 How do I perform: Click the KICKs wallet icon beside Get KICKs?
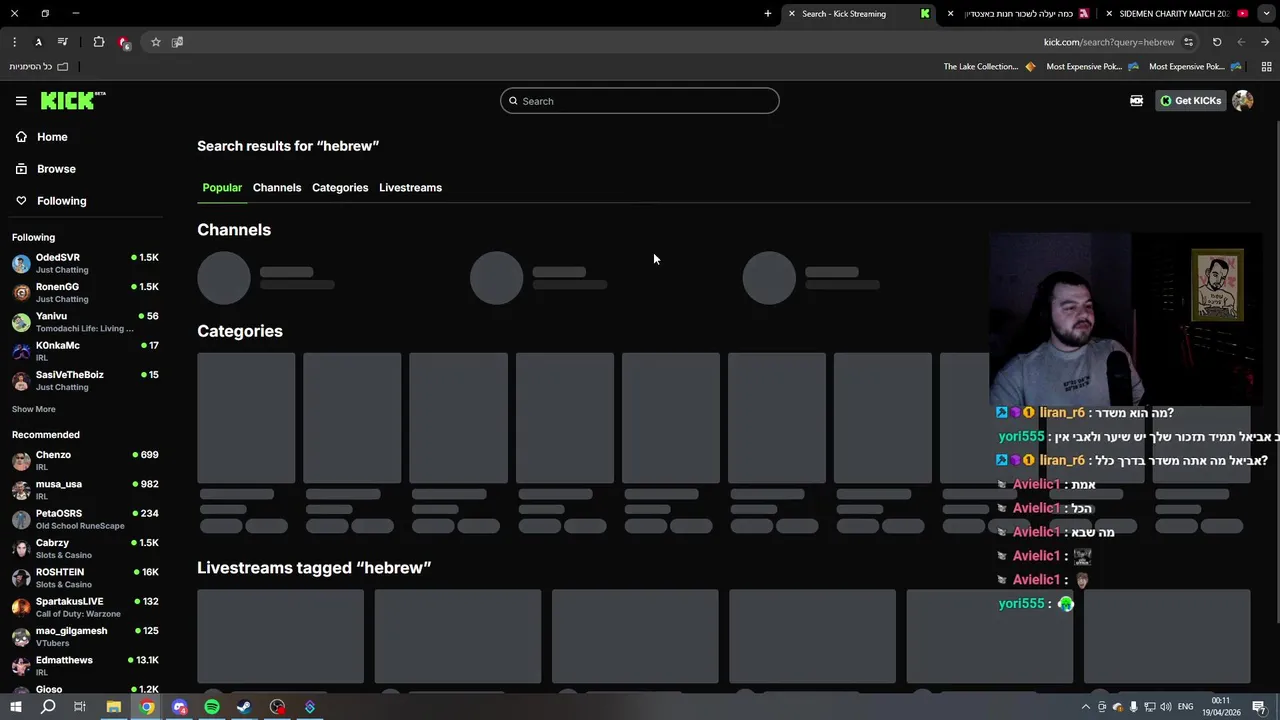coord(1136,101)
